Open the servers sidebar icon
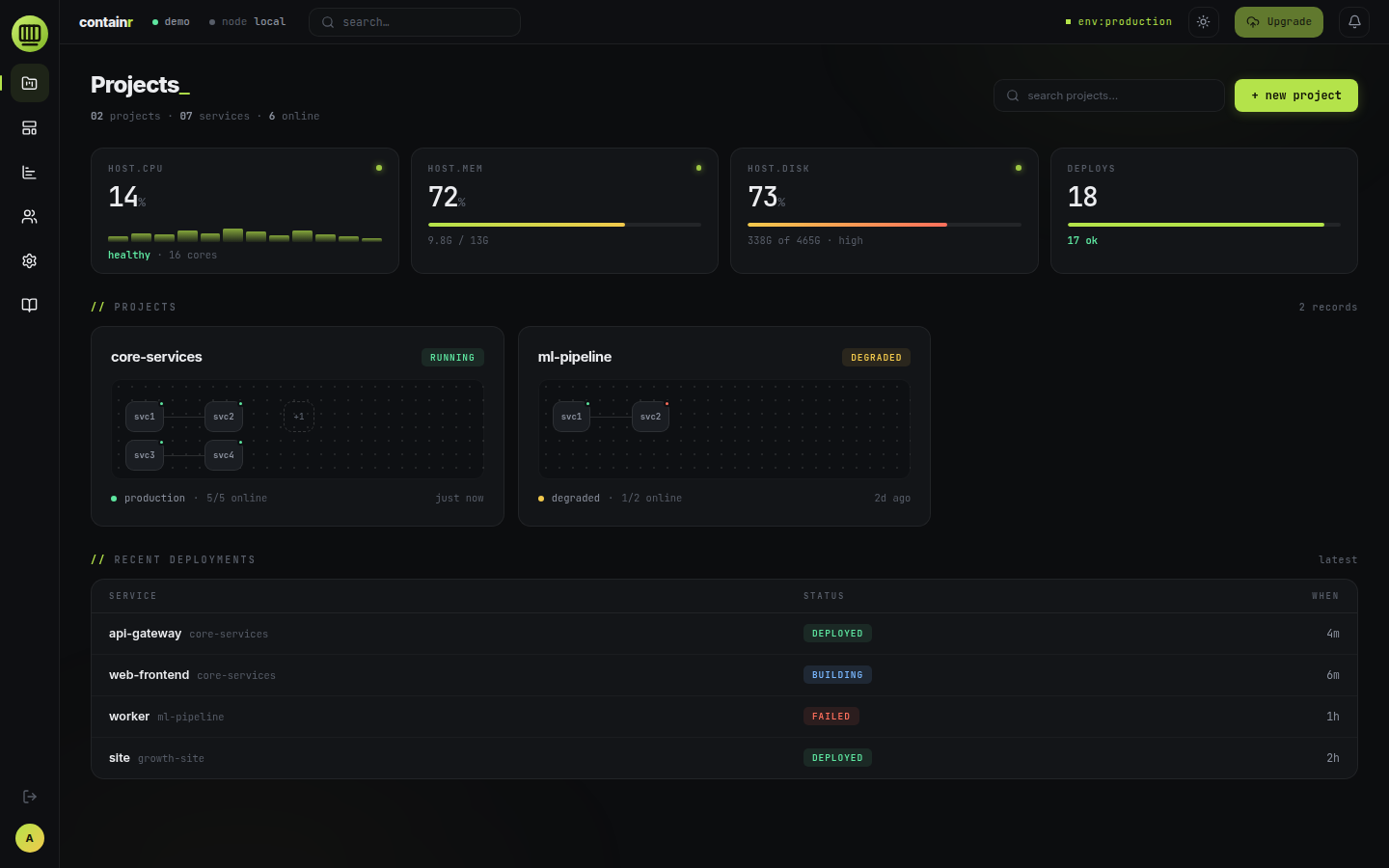Screen dimensions: 1389x868 click(x=30, y=127)
